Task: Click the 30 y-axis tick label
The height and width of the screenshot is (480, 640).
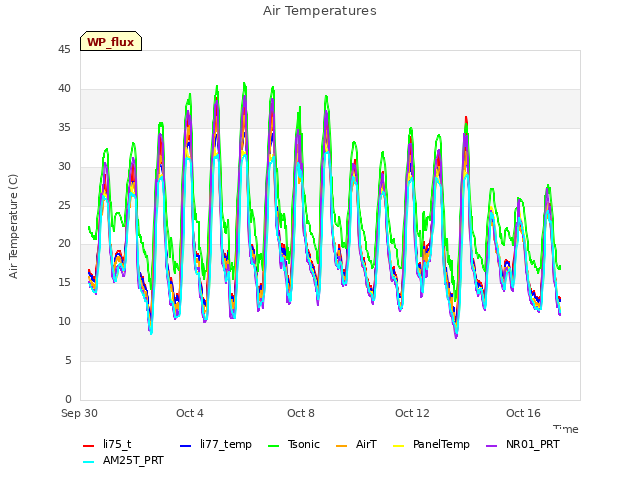Action: coord(64,166)
